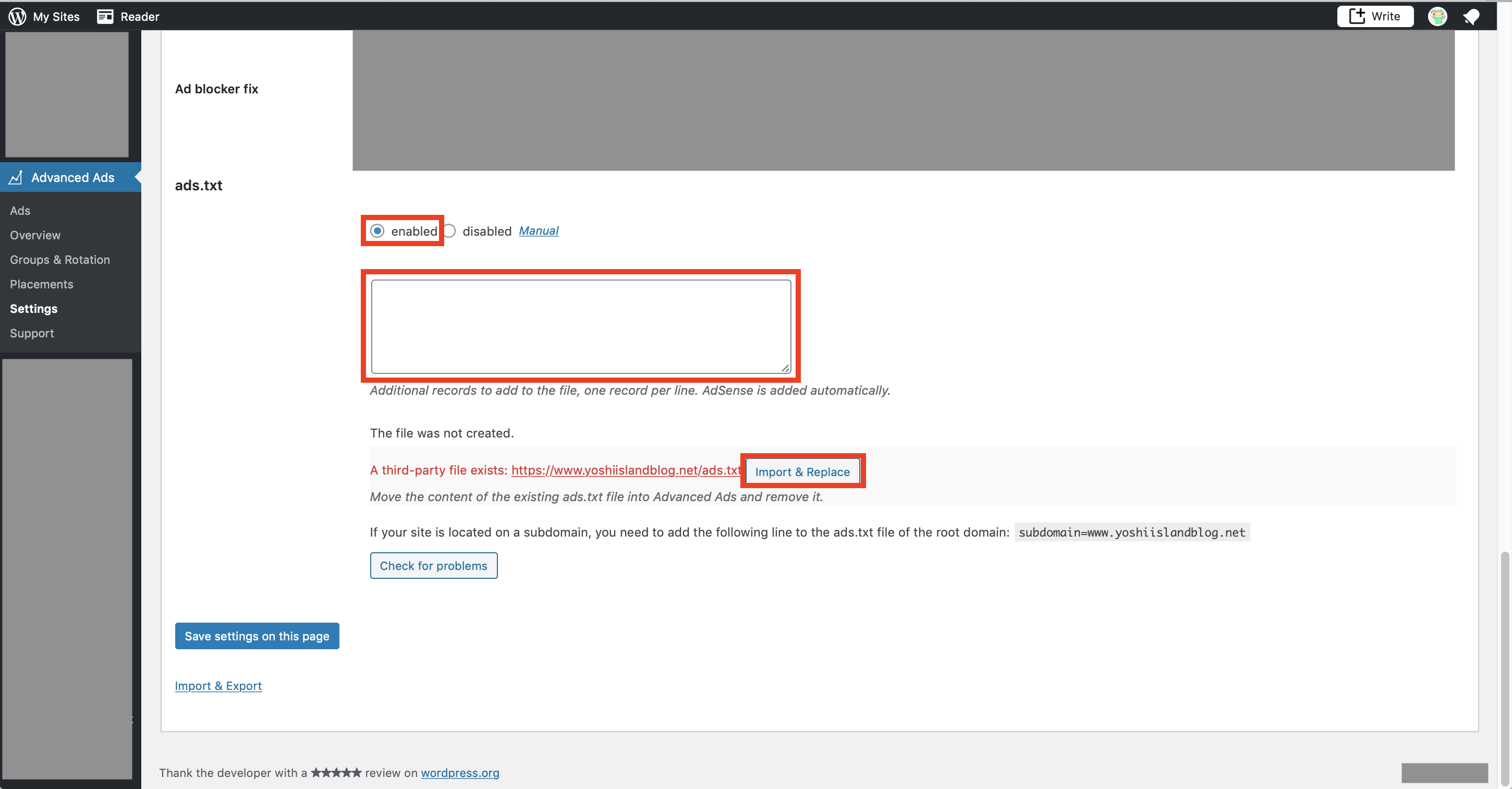Open the Support page
This screenshot has width=1512, height=789.
[32, 333]
